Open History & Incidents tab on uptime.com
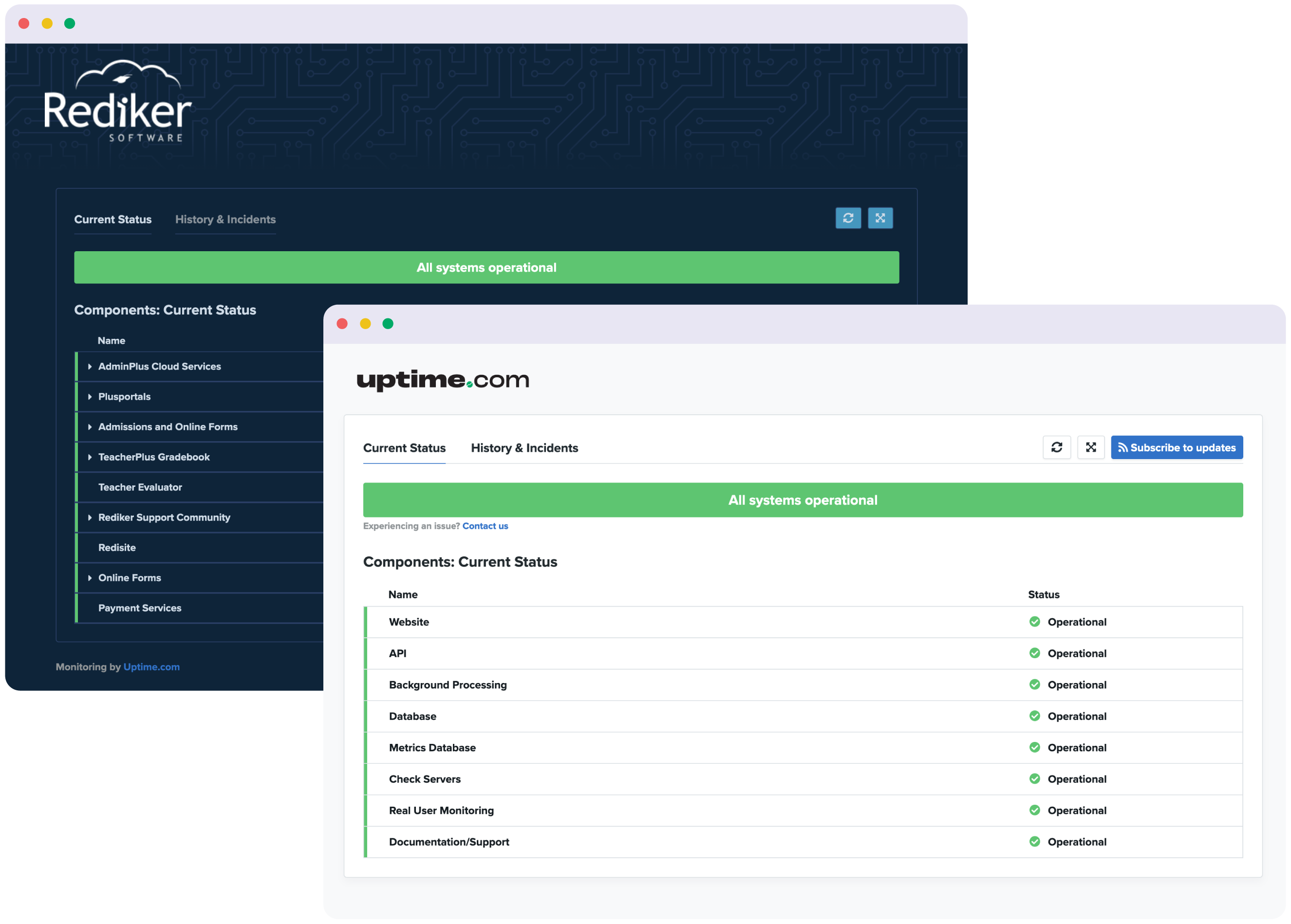Image resolution: width=1291 pixels, height=924 pixels. (x=524, y=448)
